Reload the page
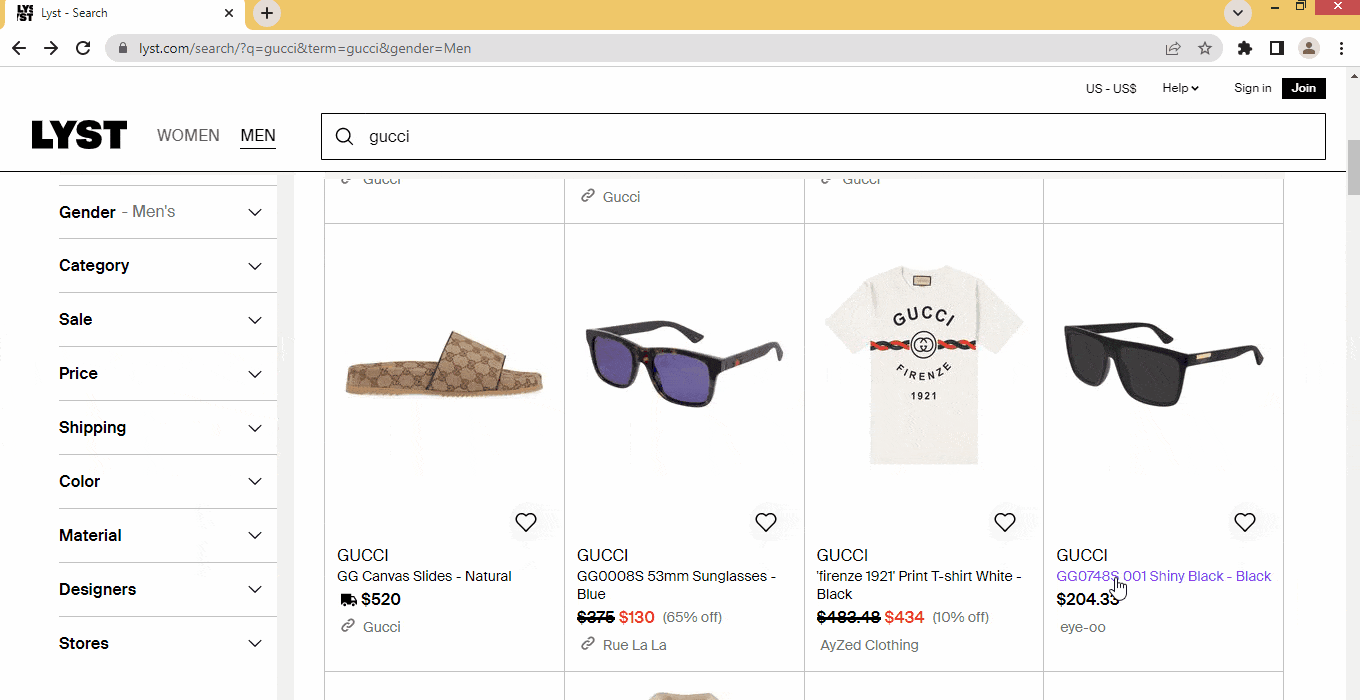Image resolution: width=1360 pixels, height=700 pixels. click(x=84, y=48)
